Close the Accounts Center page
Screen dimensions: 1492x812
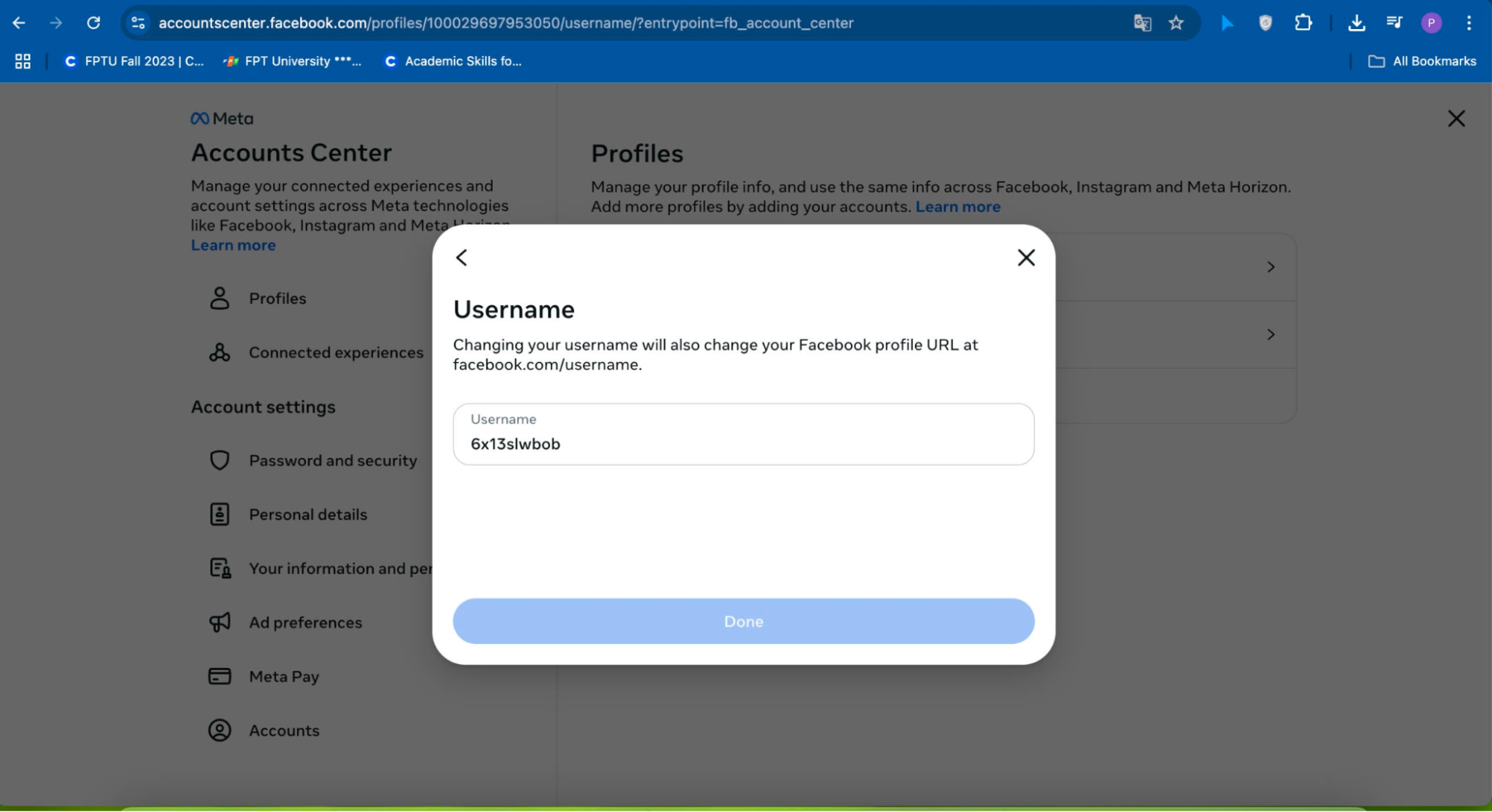click(1456, 119)
